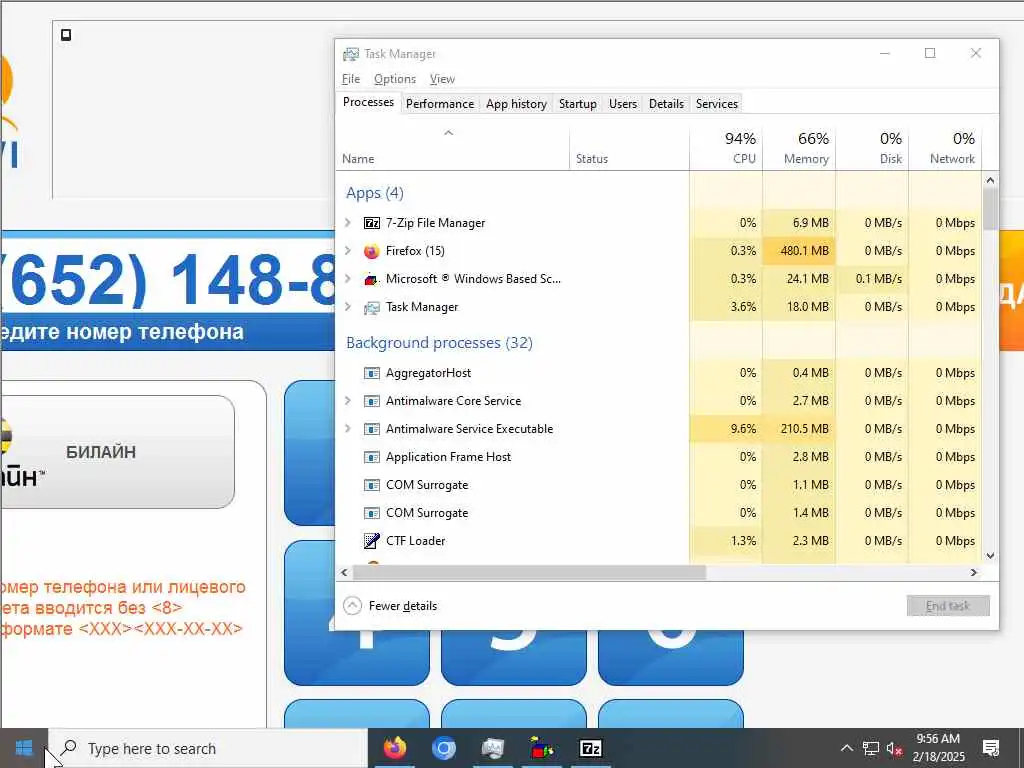Click the 210.5 MB memory cell

point(799,430)
